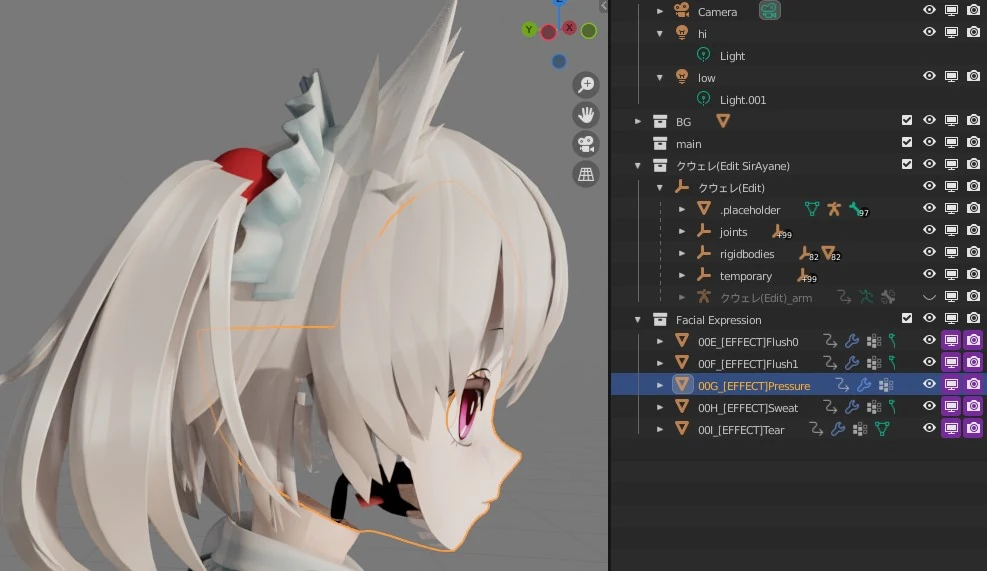The width and height of the screenshot is (987, 571).
Task: Toggle viewport monitor icon for 00E Flush0
Action: point(951,341)
